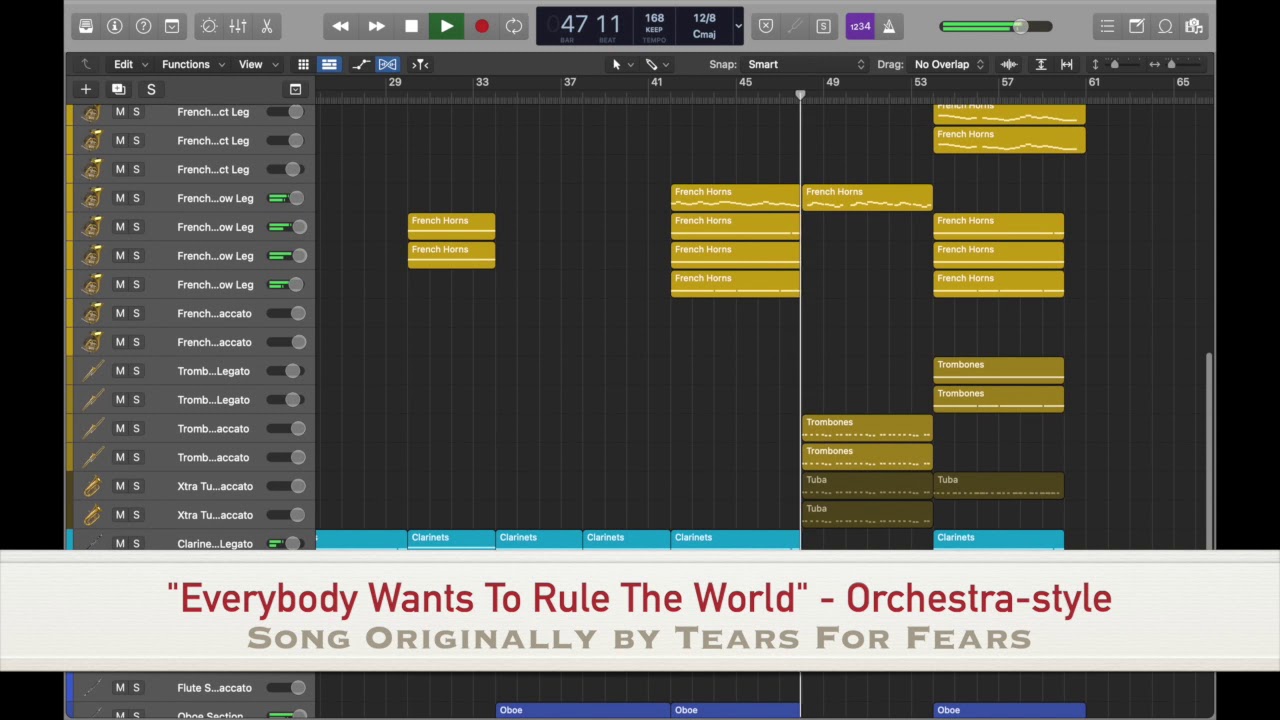Screen dimensions: 1280x720
Task: Open the Snap Smart dropdown
Action: pyautogui.click(x=805, y=64)
